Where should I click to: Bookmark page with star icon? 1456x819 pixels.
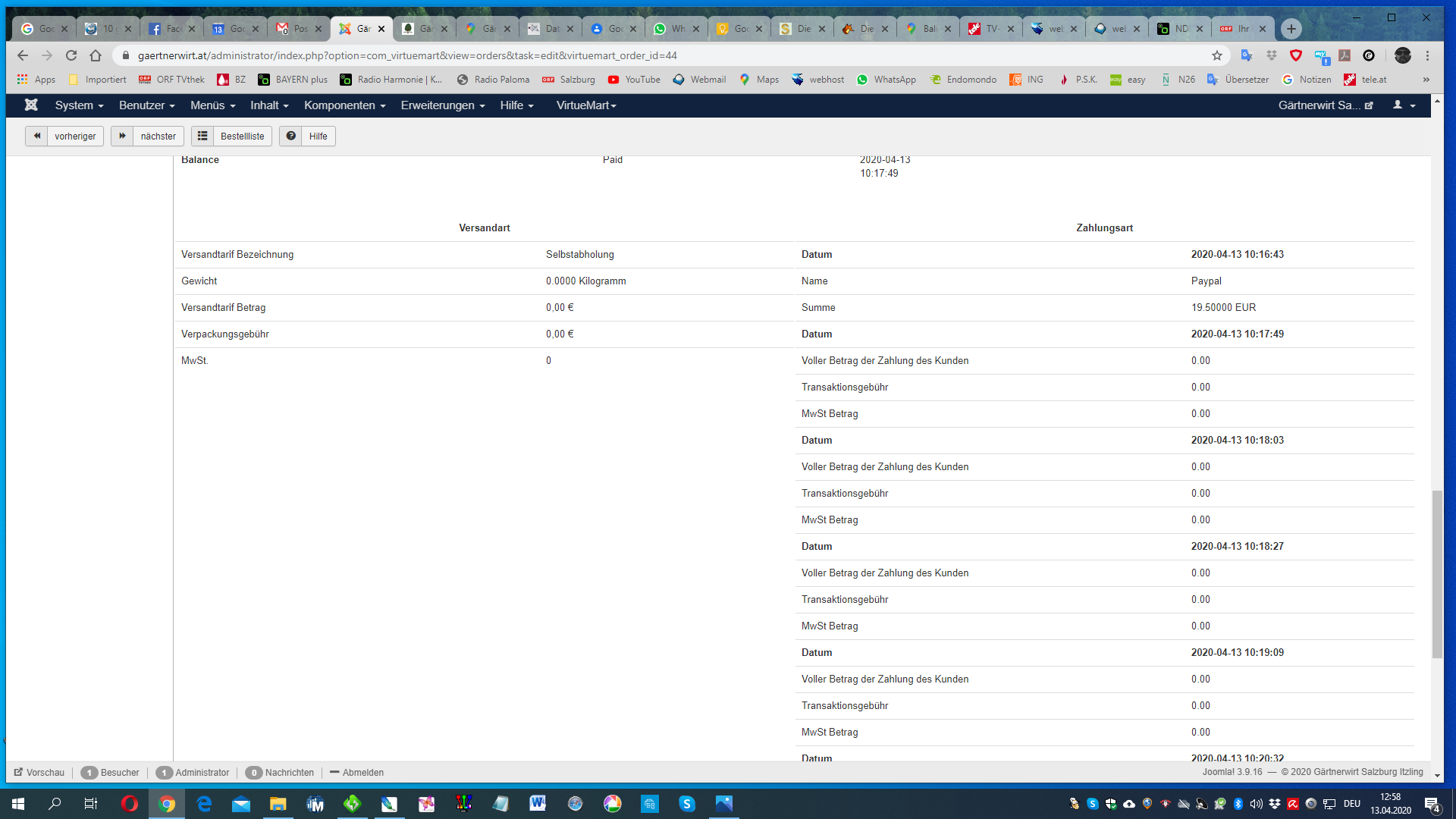1217,55
